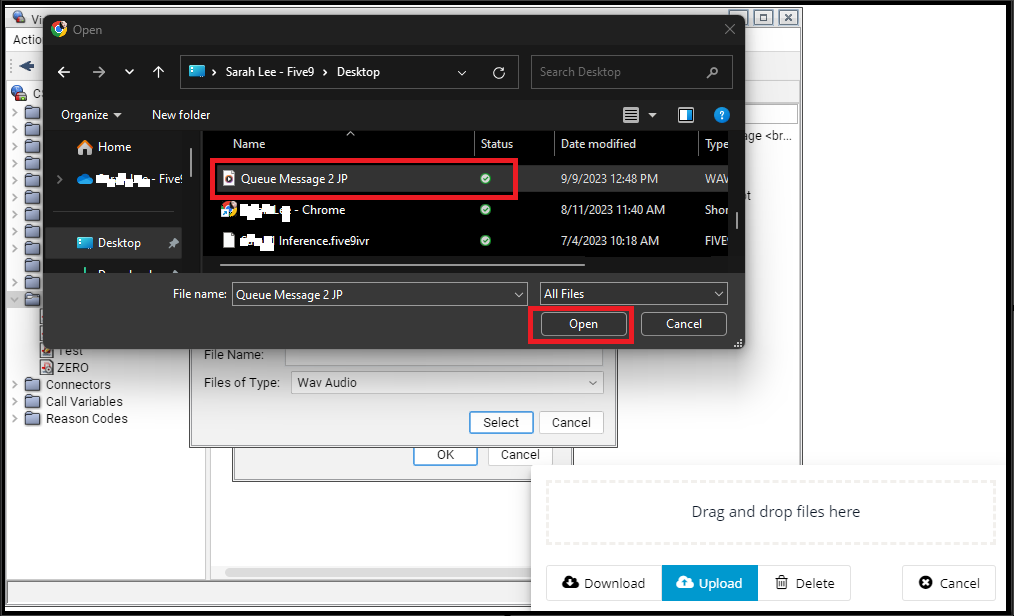Image resolution: width=1014 pixels, height=616 pixels.
Task: Unpin Desktop via its pin icon
Action: pyautogui.click(x=173, y=243)
